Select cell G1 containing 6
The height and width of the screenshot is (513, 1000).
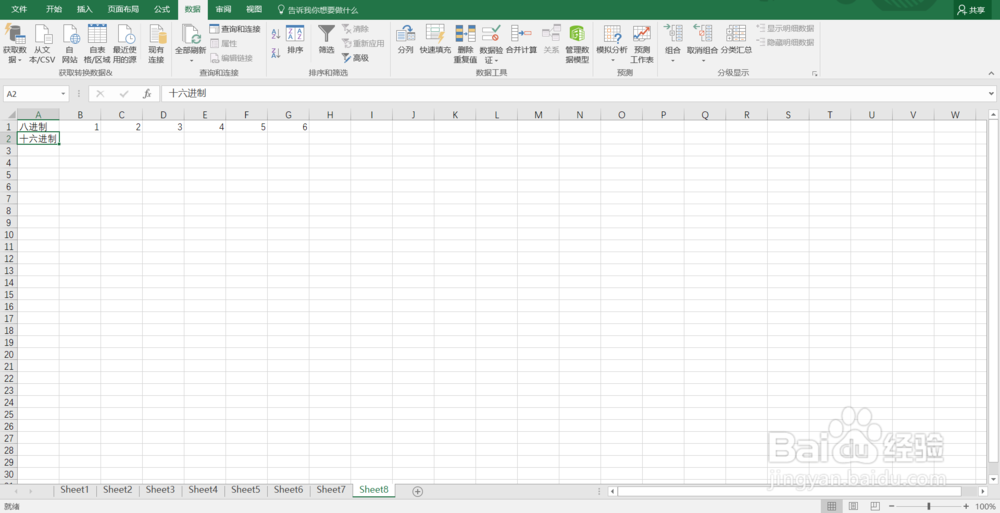tap(288, 127)
